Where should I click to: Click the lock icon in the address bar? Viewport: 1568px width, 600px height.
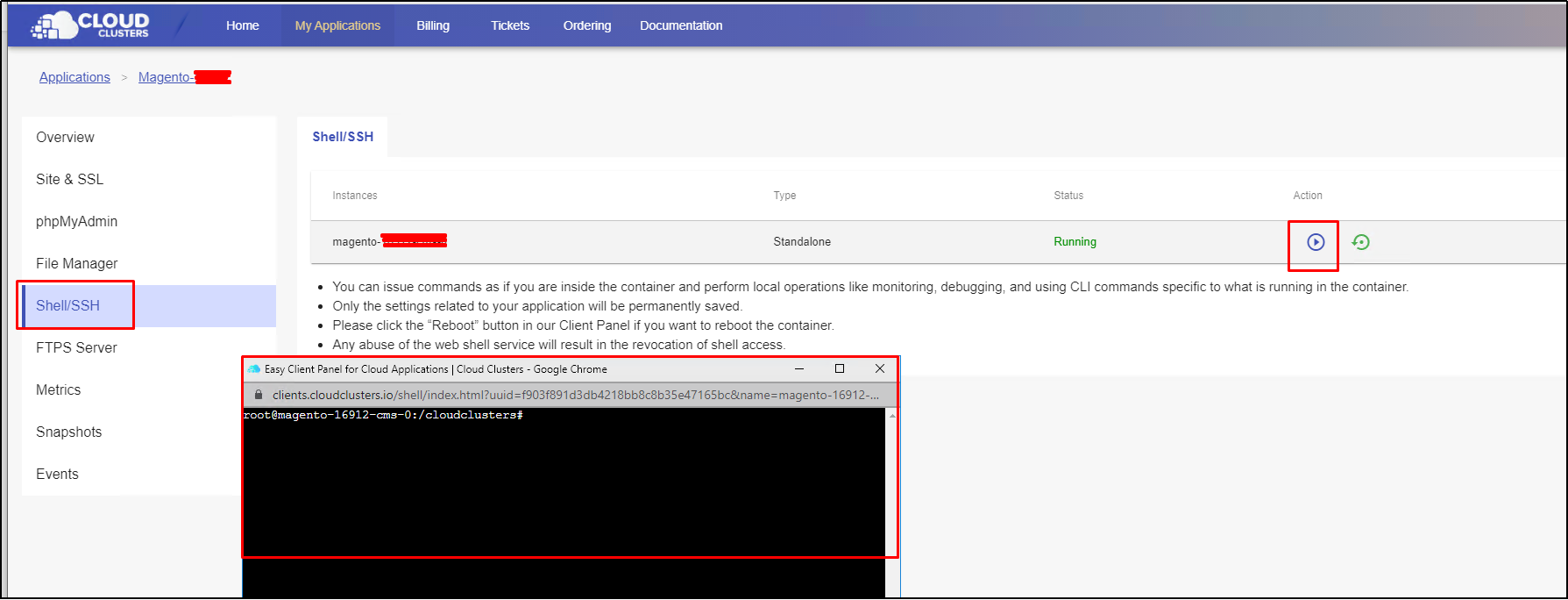pos(259,395)
